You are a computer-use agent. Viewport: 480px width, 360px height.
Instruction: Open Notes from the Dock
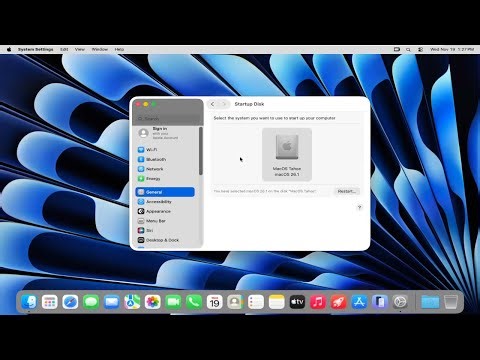277,302
